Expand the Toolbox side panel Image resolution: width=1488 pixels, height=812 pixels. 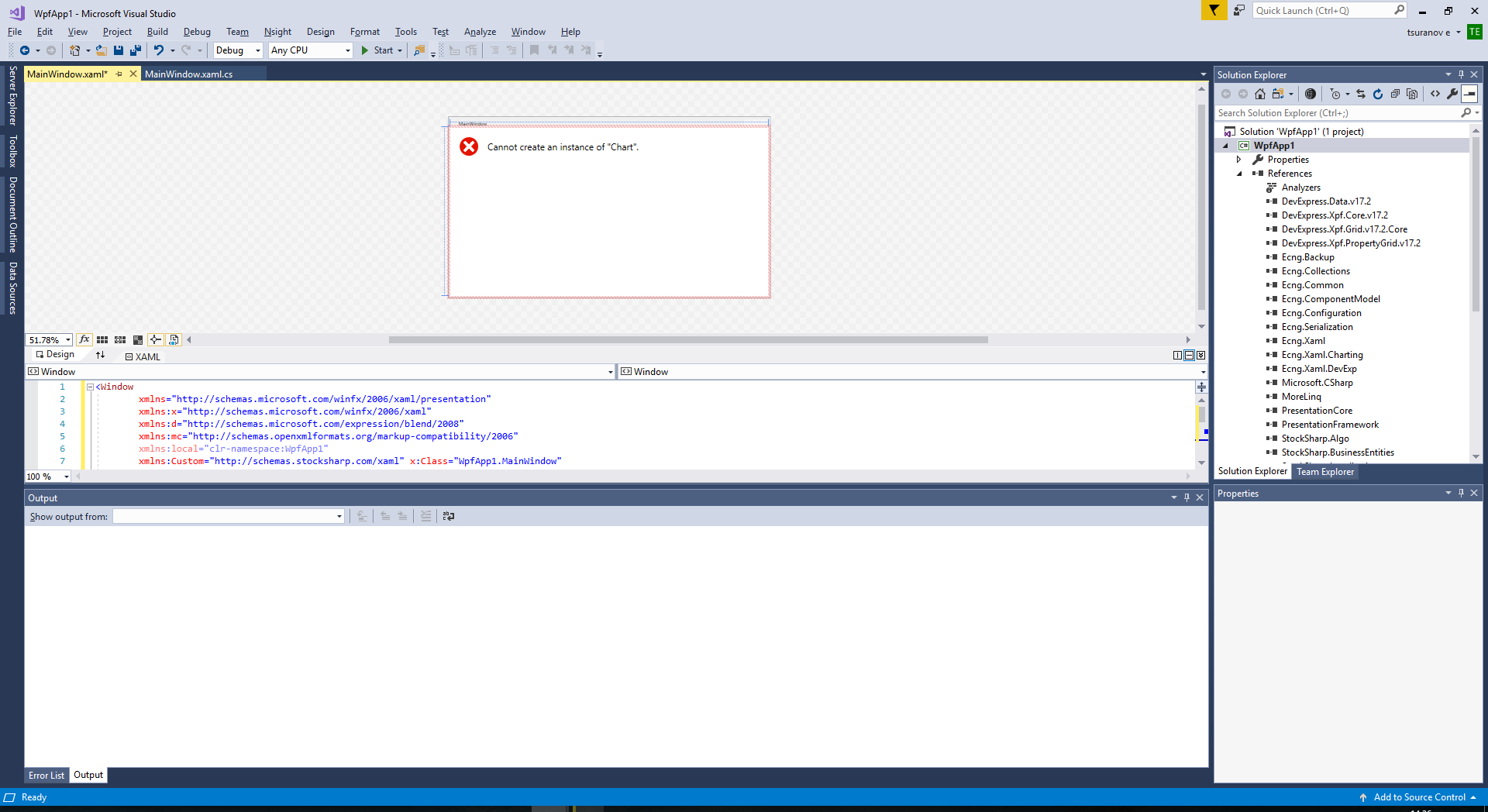(12, 151)
